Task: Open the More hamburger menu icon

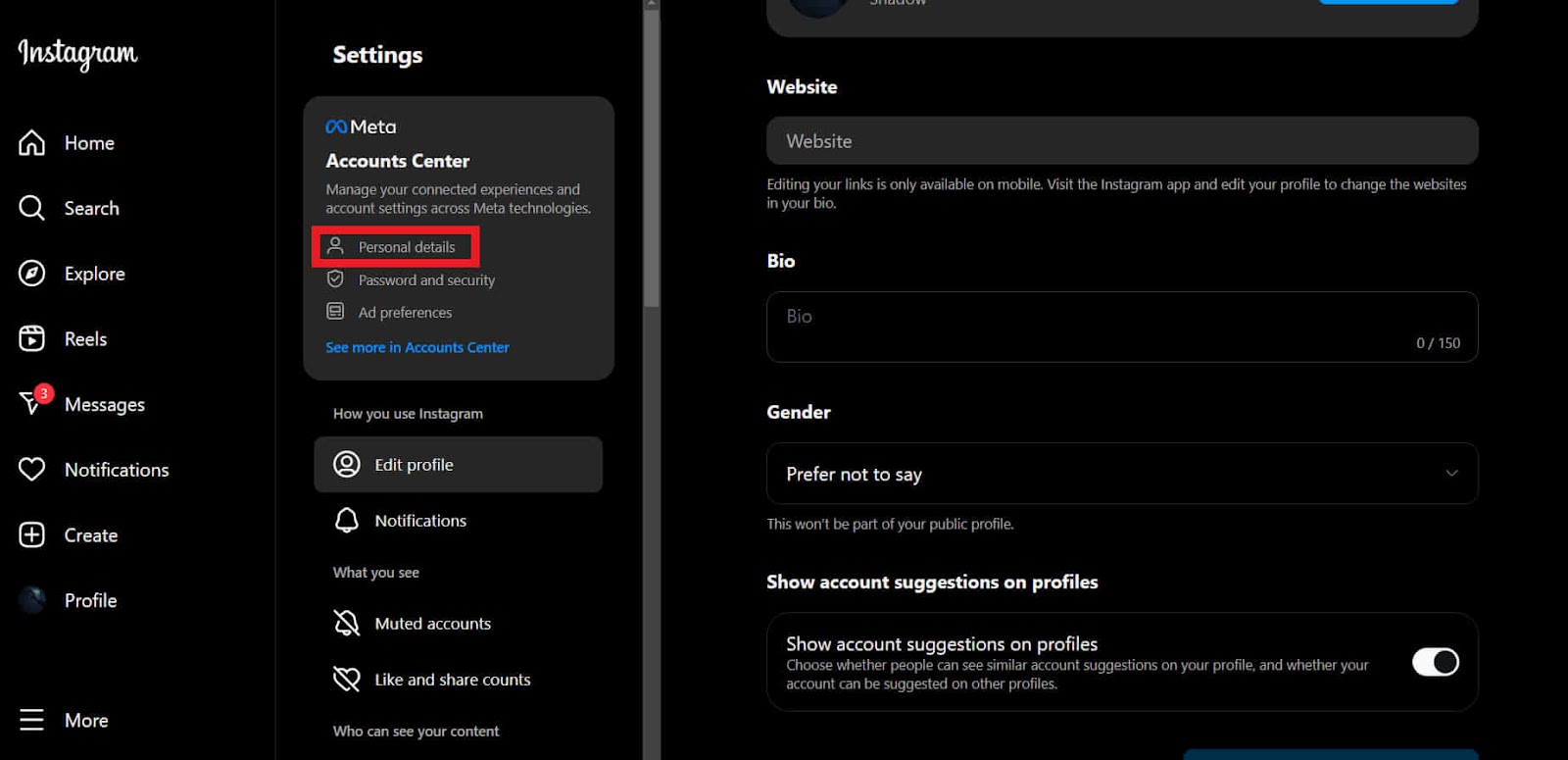Action: pos(31,720)
